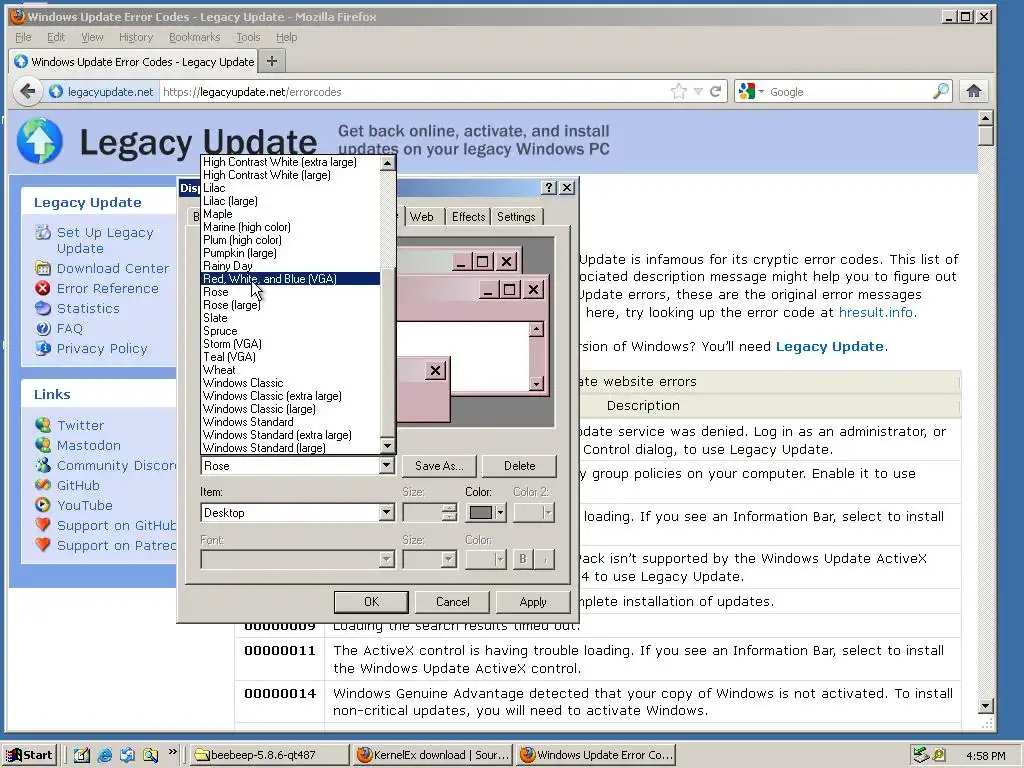Open the File menu

pos(23,37)
